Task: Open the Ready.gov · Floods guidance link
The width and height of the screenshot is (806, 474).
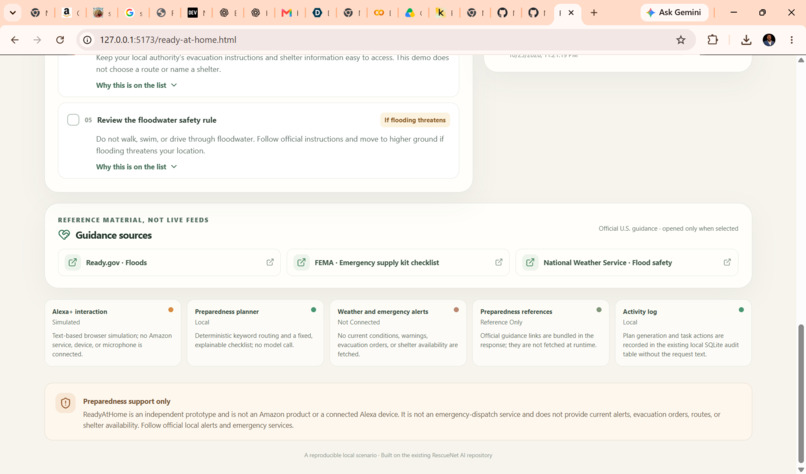Action: coord(169,262)
